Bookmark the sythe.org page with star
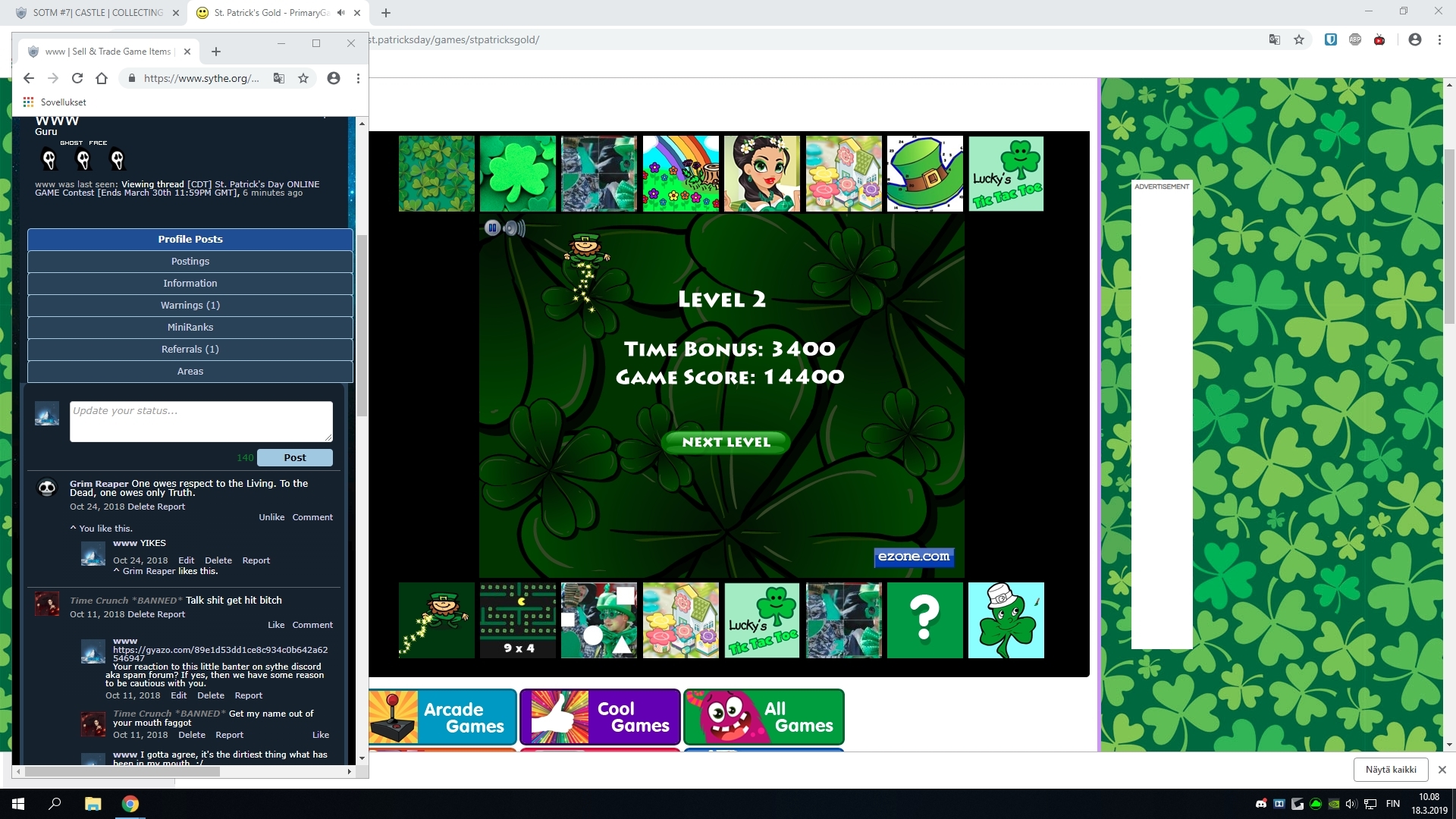 click(303, 78)
